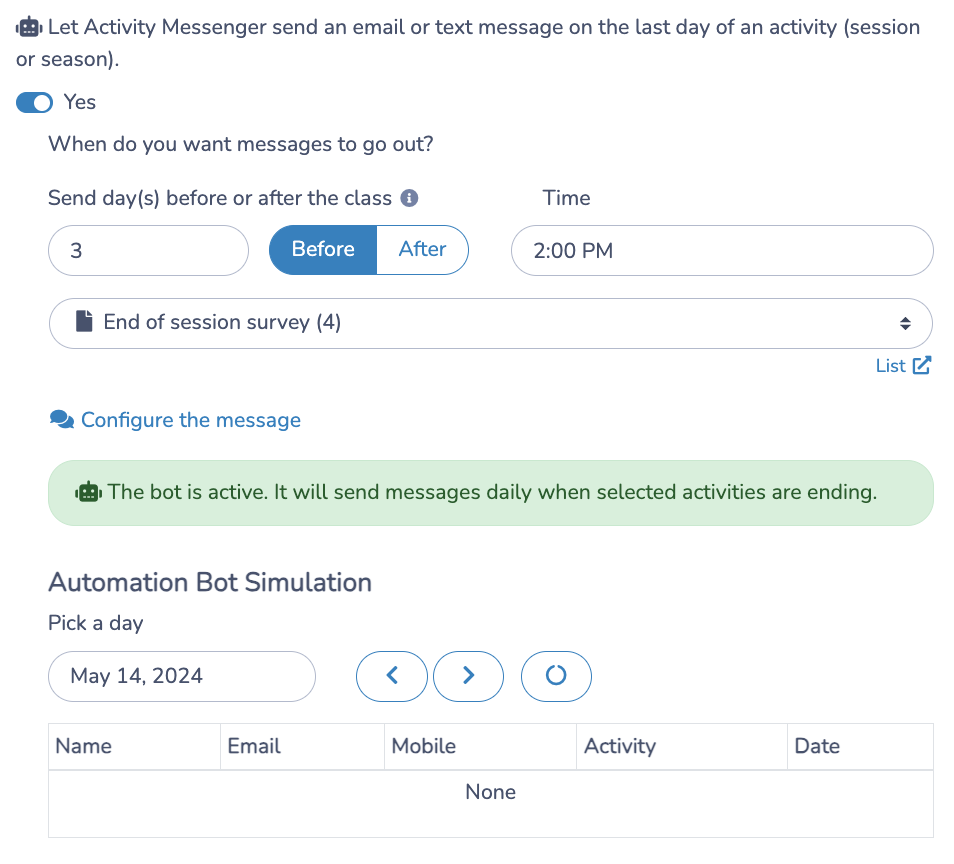Go to next day with right chevron
This screenshot has width=954, height=864.
468,676
